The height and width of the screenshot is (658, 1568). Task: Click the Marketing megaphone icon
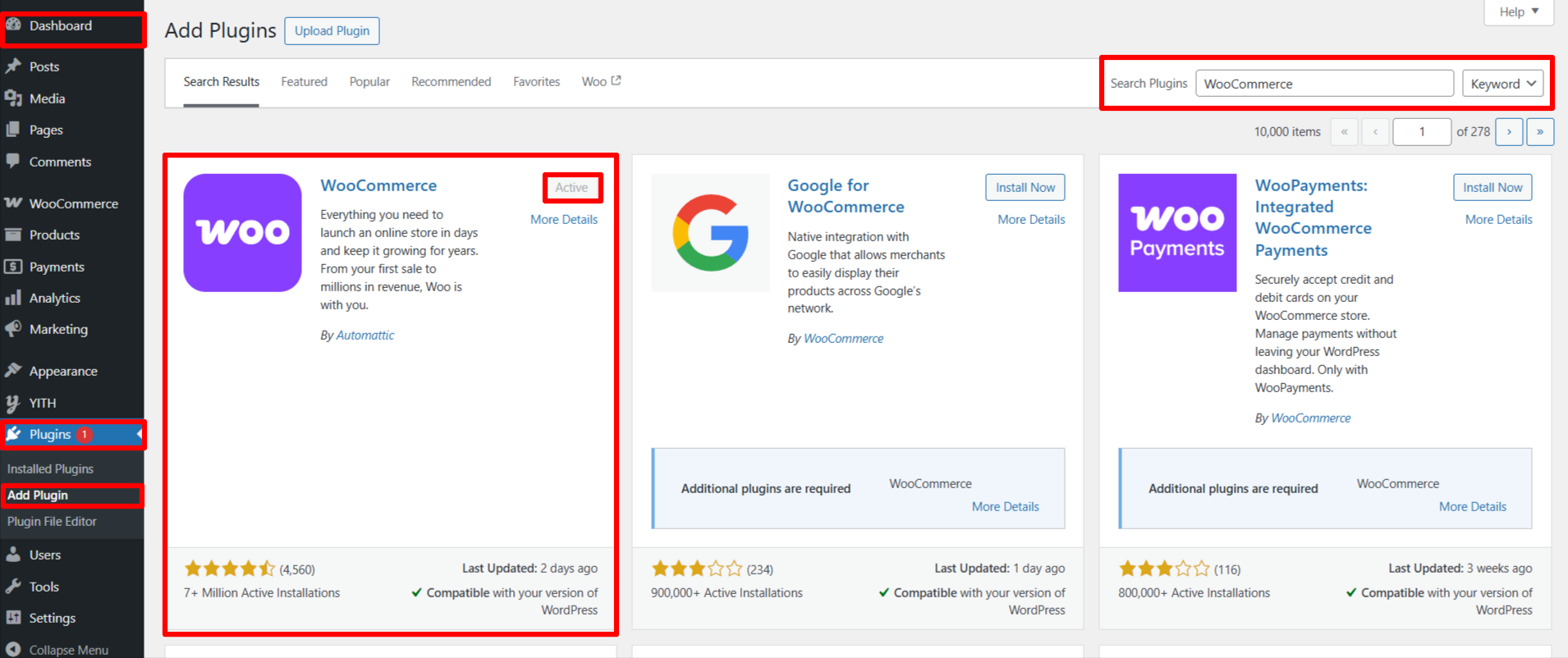(x=13, y=329)
